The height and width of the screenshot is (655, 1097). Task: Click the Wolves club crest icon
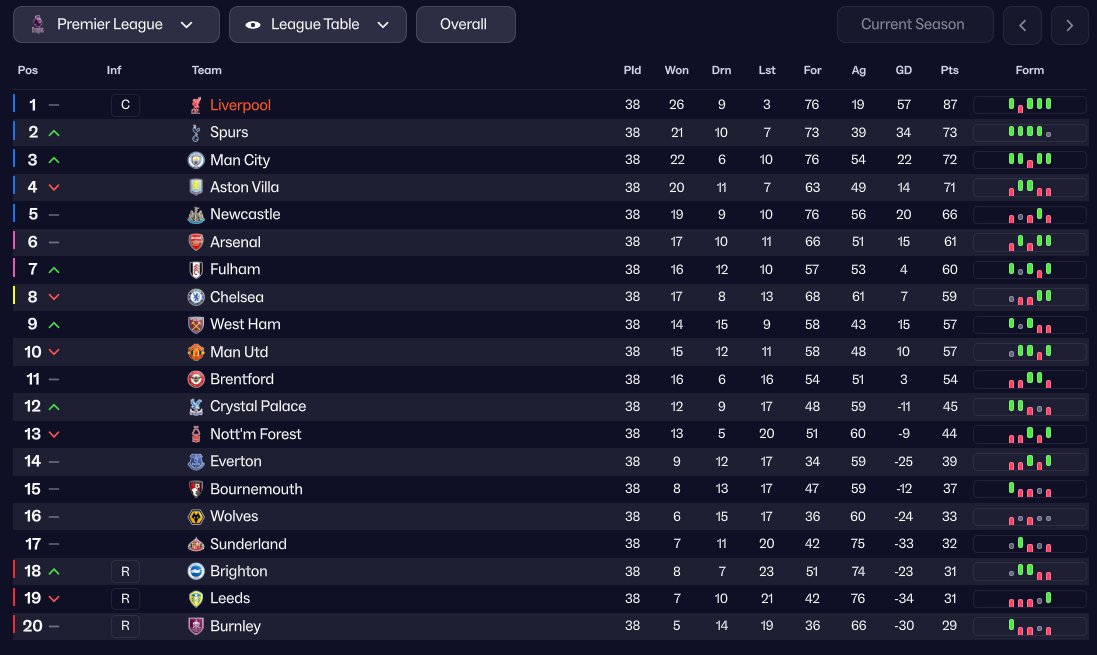[x=196, y=516]
